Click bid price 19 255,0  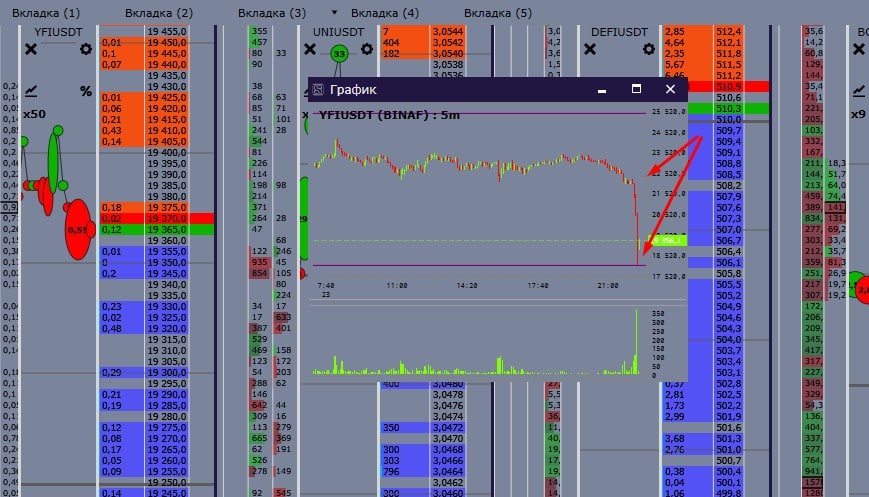click(167, 472)
